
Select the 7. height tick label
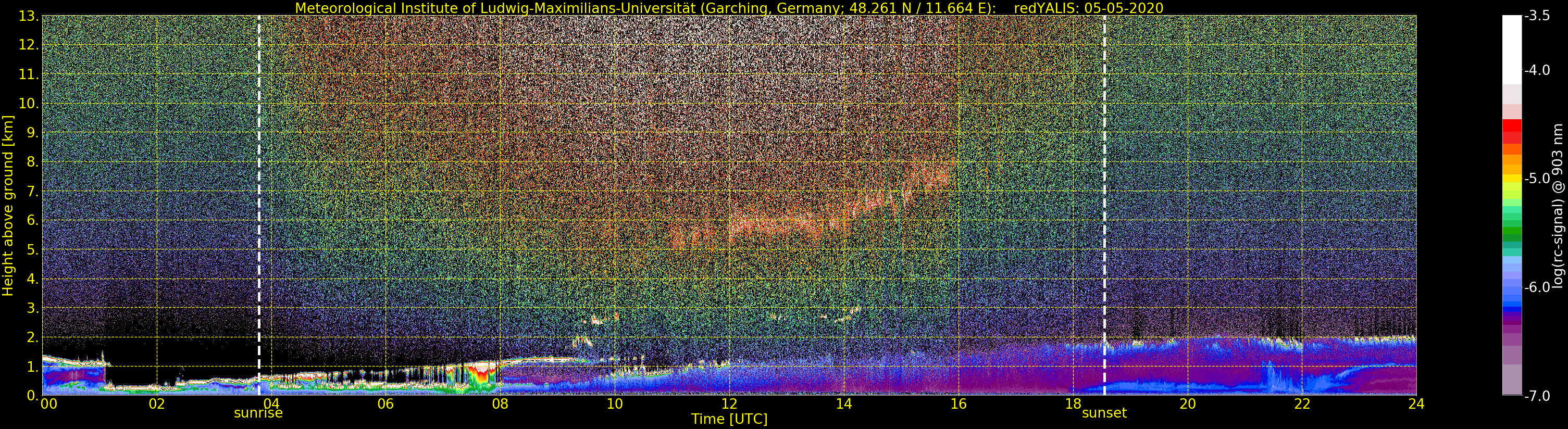click(33, 191)
